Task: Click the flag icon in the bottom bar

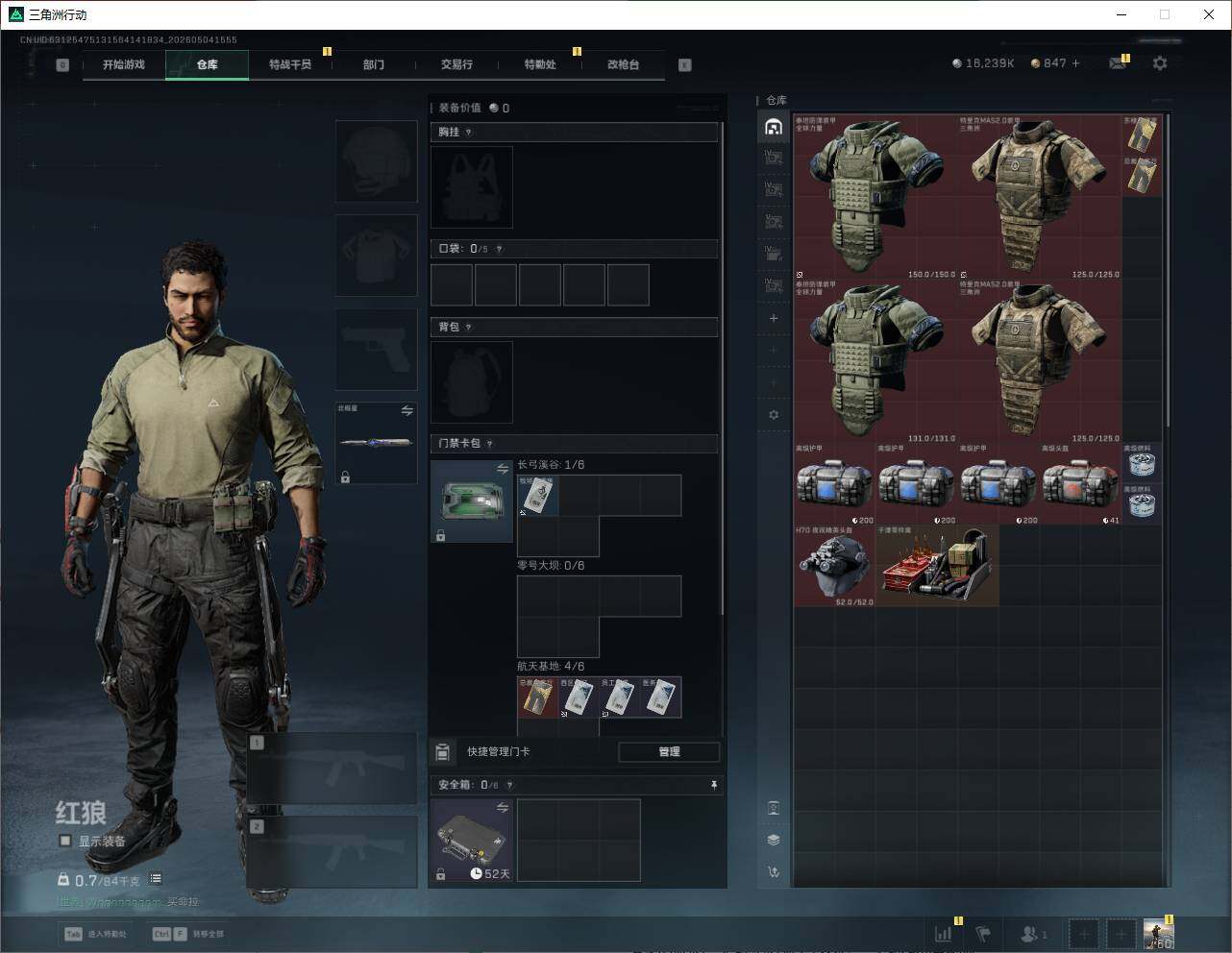Action: tap(983, 934)
